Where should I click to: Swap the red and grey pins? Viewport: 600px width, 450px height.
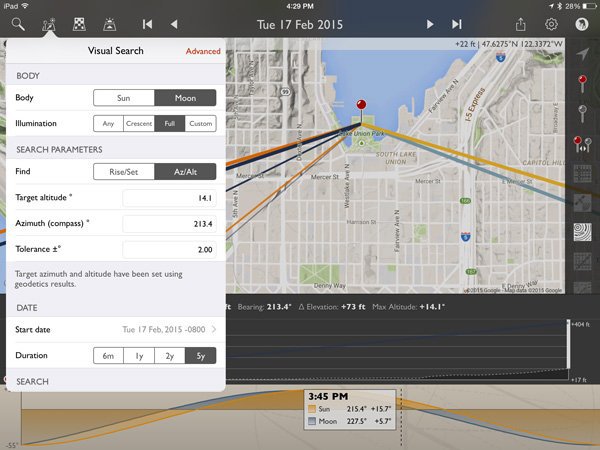[x=583, y=145]
